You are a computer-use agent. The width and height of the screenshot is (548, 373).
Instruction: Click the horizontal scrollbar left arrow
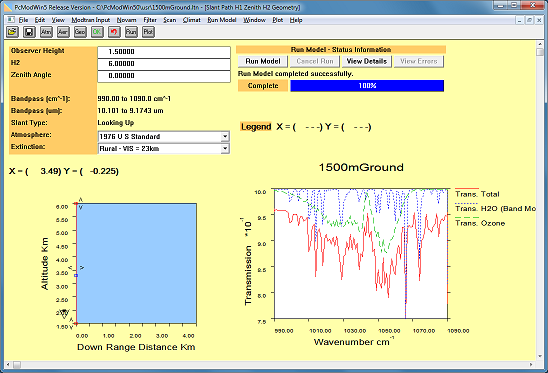(8, 365)
